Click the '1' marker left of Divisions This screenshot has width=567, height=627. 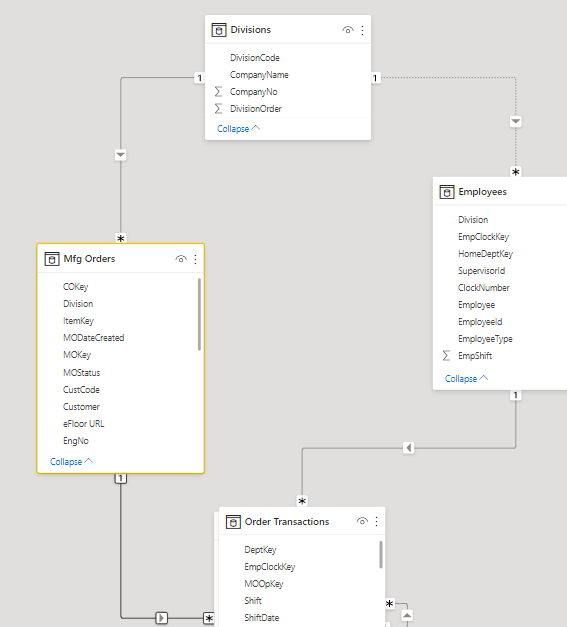[x=200, y=78]
